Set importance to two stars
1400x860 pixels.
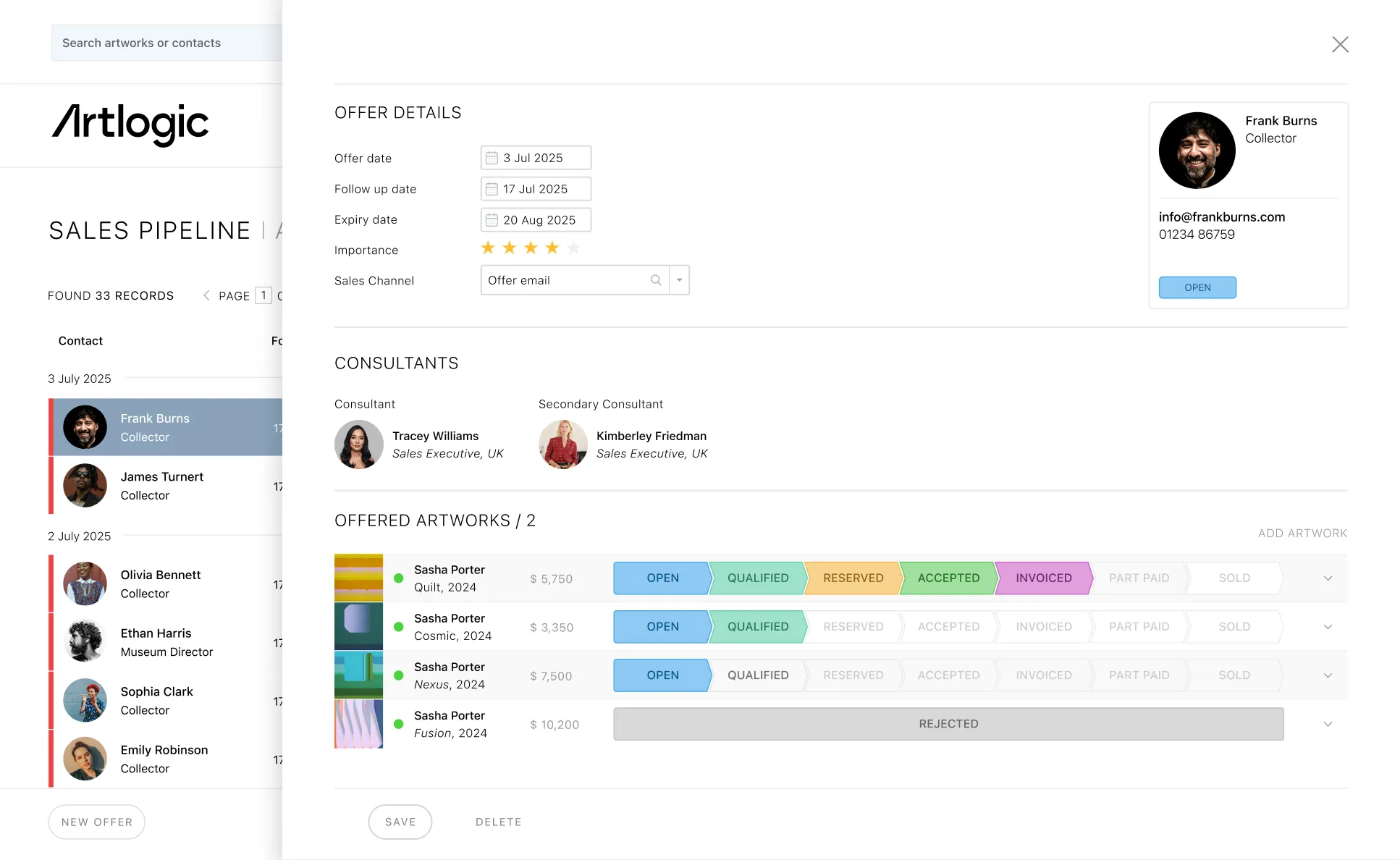[510, 248]
